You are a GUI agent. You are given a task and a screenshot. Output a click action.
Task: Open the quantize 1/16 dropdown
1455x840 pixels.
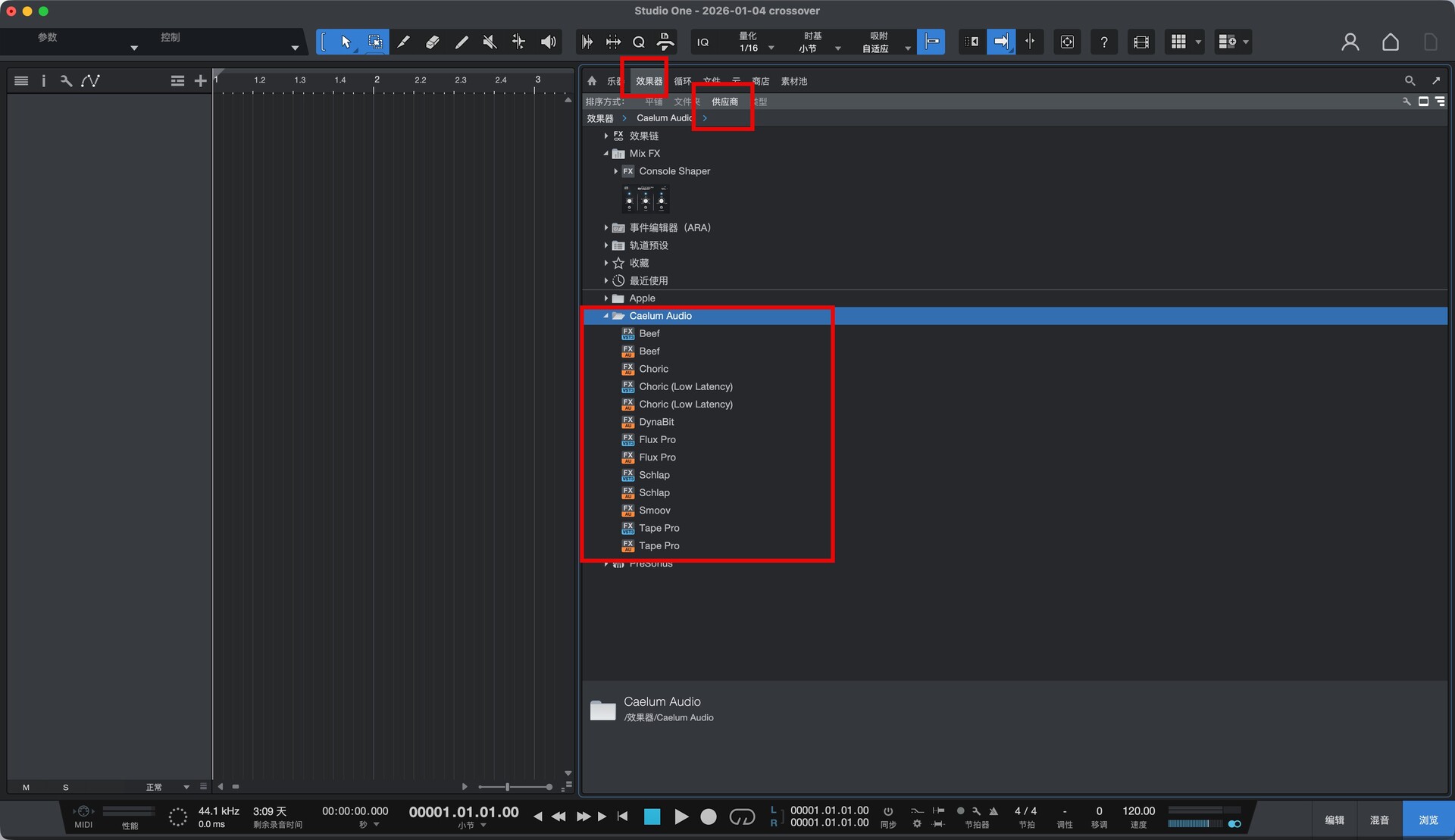[x=771, y=48]
